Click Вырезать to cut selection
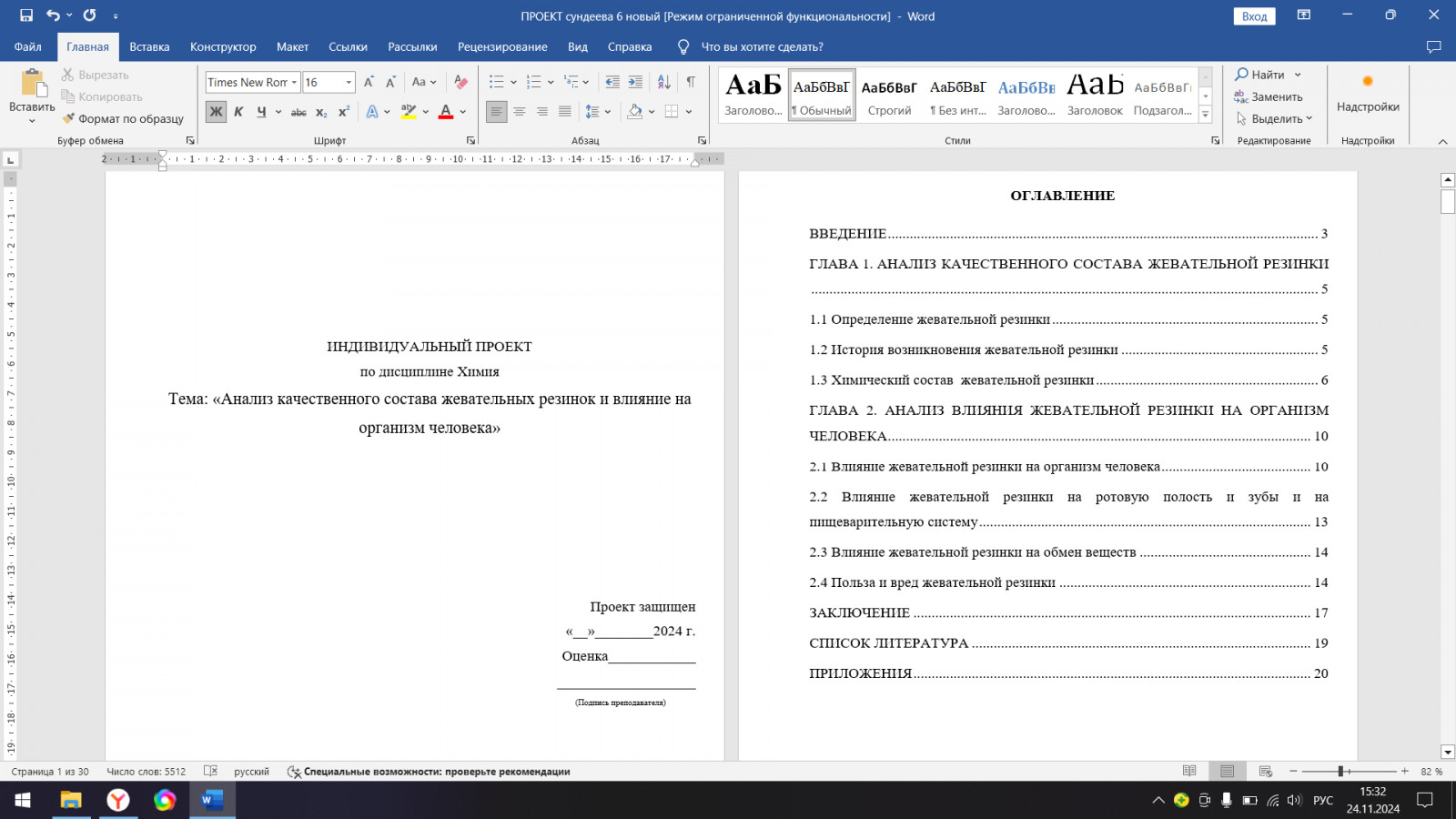 (x=96, y=75)
